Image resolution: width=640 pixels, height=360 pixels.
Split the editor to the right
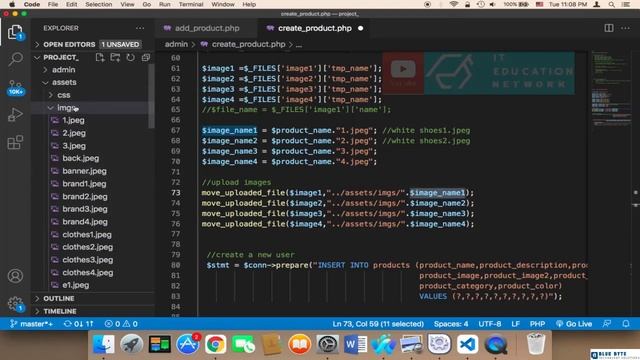coord(609,28)
